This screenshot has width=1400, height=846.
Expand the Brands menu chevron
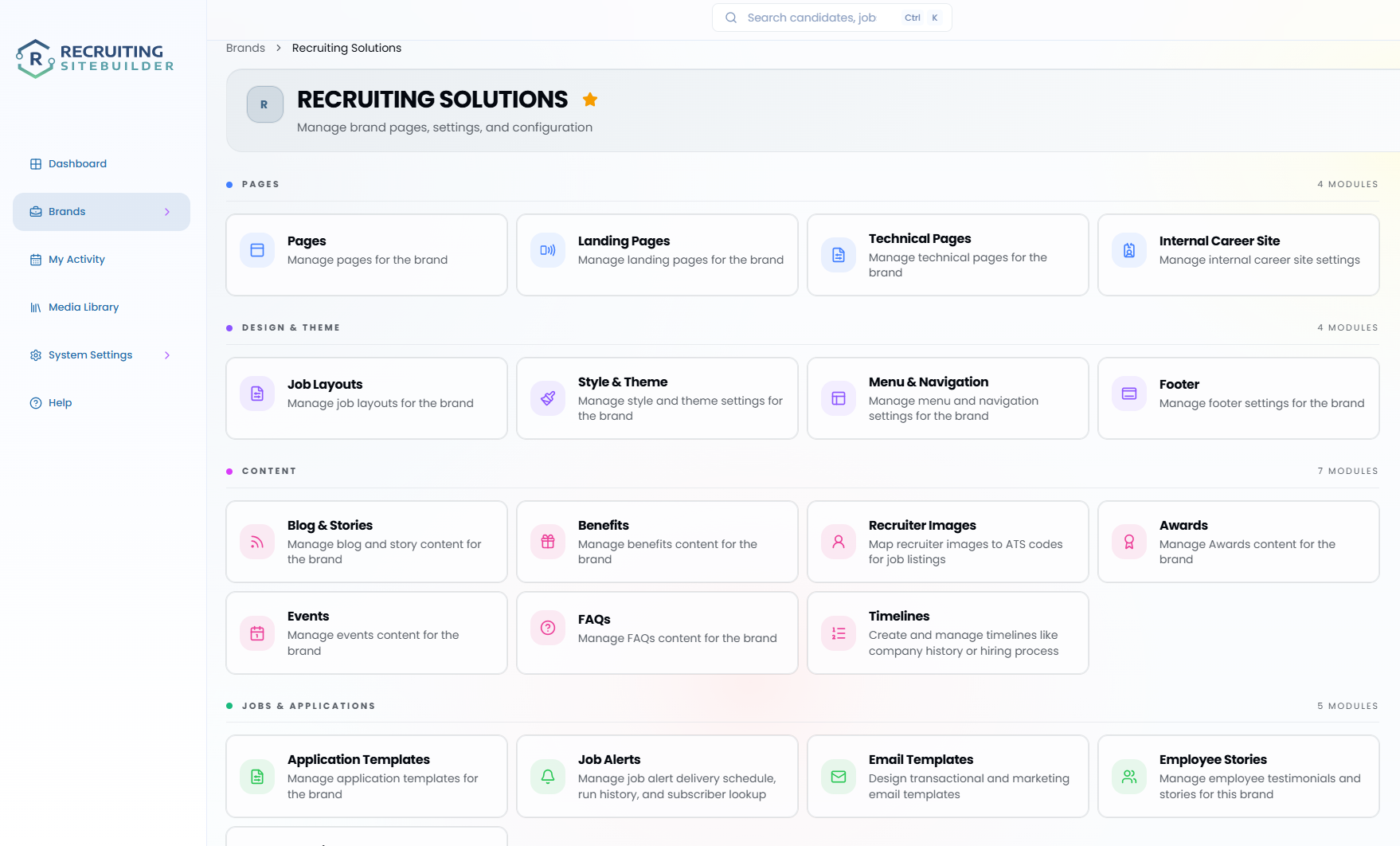167,212
